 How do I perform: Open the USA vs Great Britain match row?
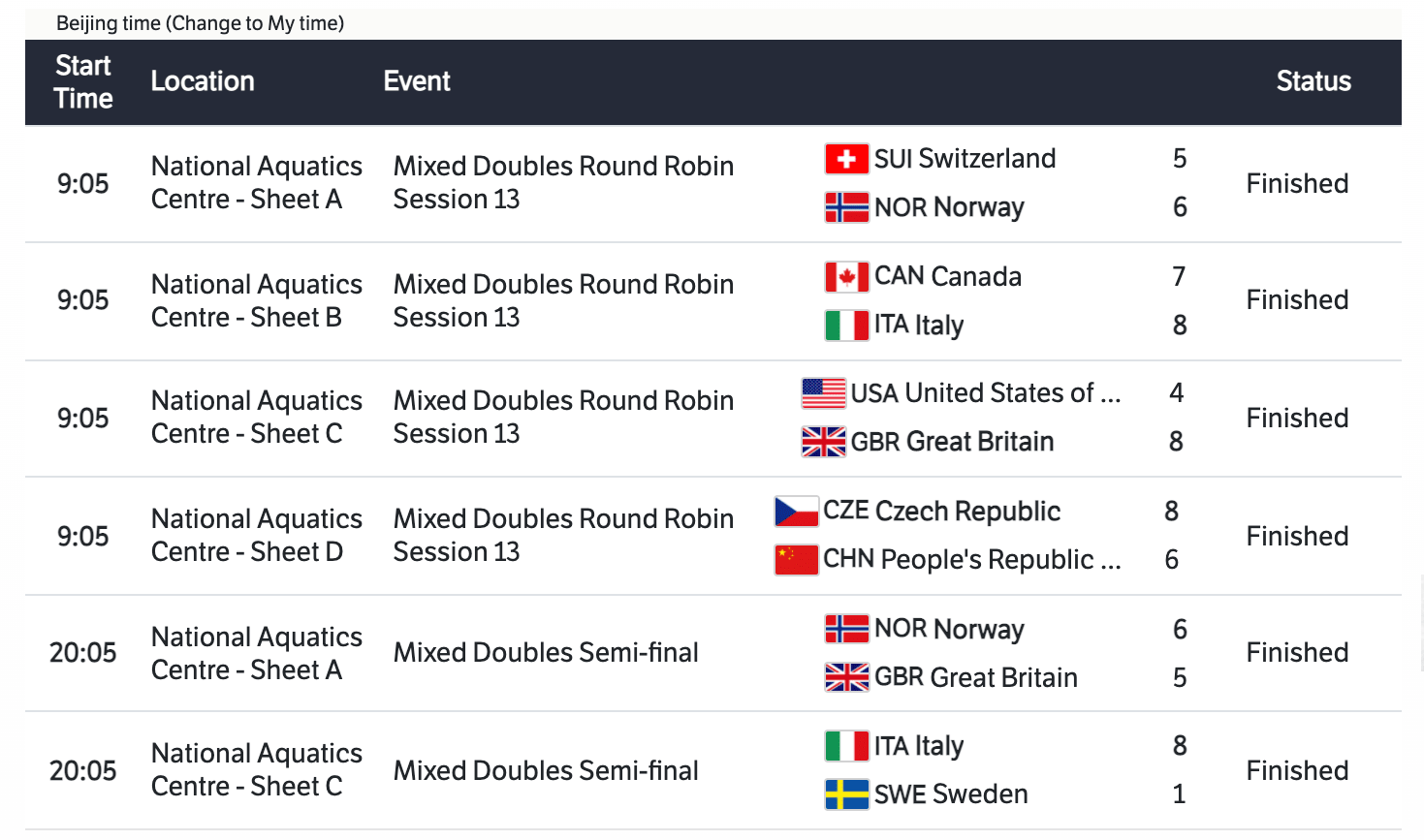(563, 418)
